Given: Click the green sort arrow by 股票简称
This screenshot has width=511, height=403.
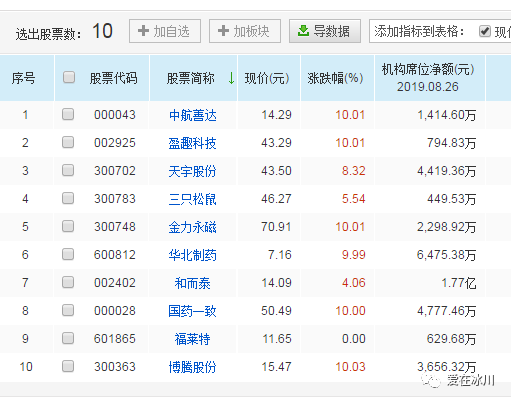Looking at the screenshot, I should click(x=231, y=78).
